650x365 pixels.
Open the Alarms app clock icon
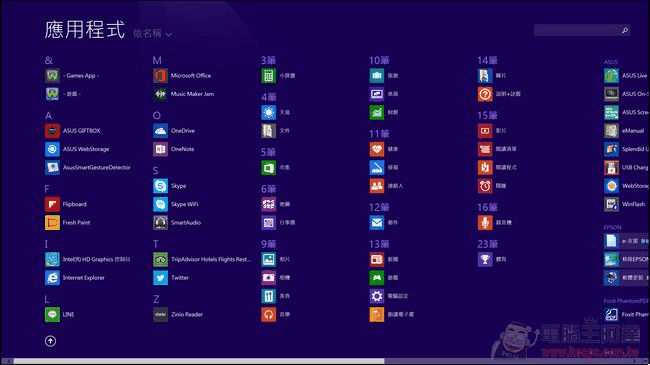(485, 186)
